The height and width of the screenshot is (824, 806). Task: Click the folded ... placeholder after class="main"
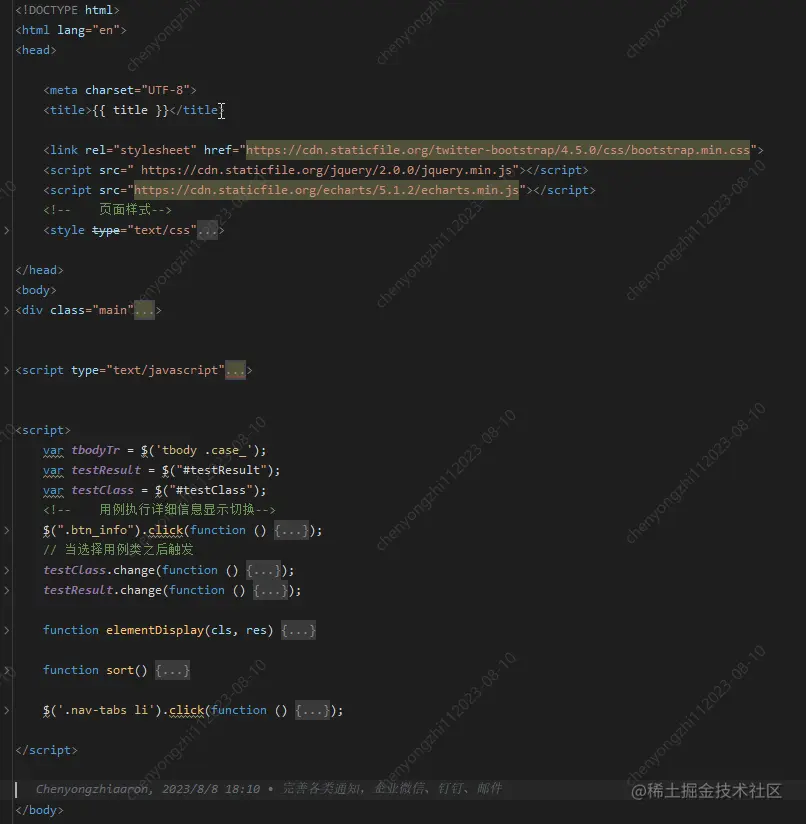point(144,310)
